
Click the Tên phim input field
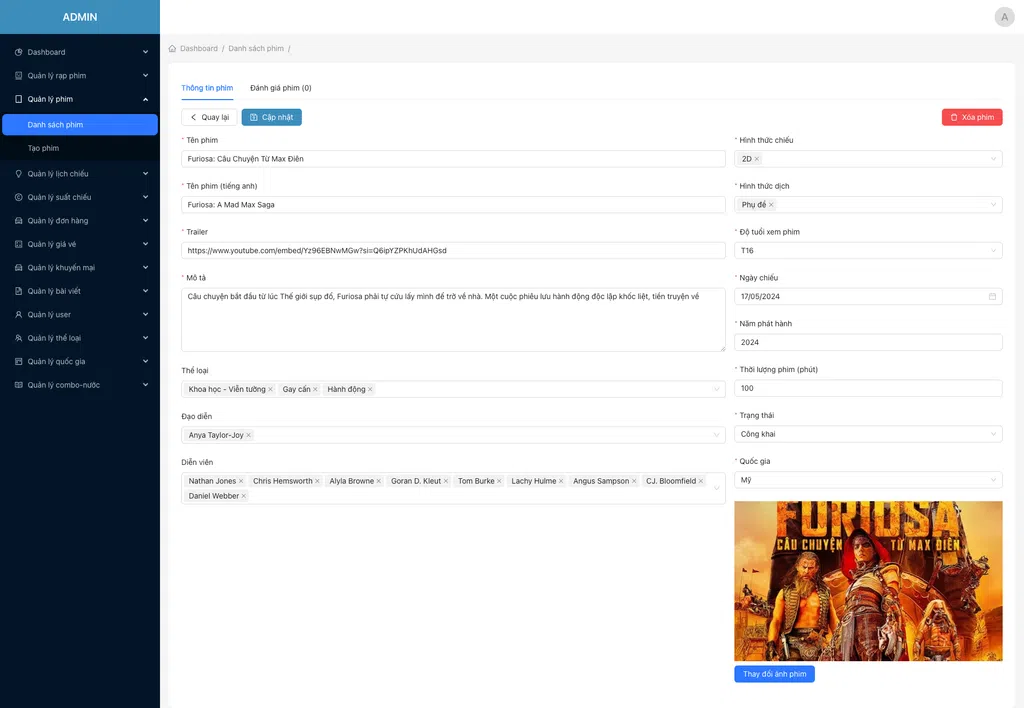pos(453,159)
